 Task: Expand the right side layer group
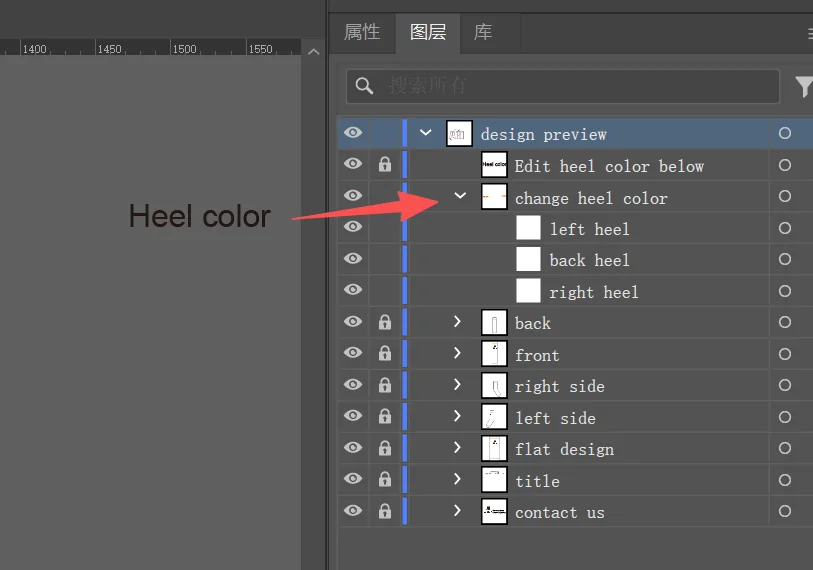click(457, 384)
